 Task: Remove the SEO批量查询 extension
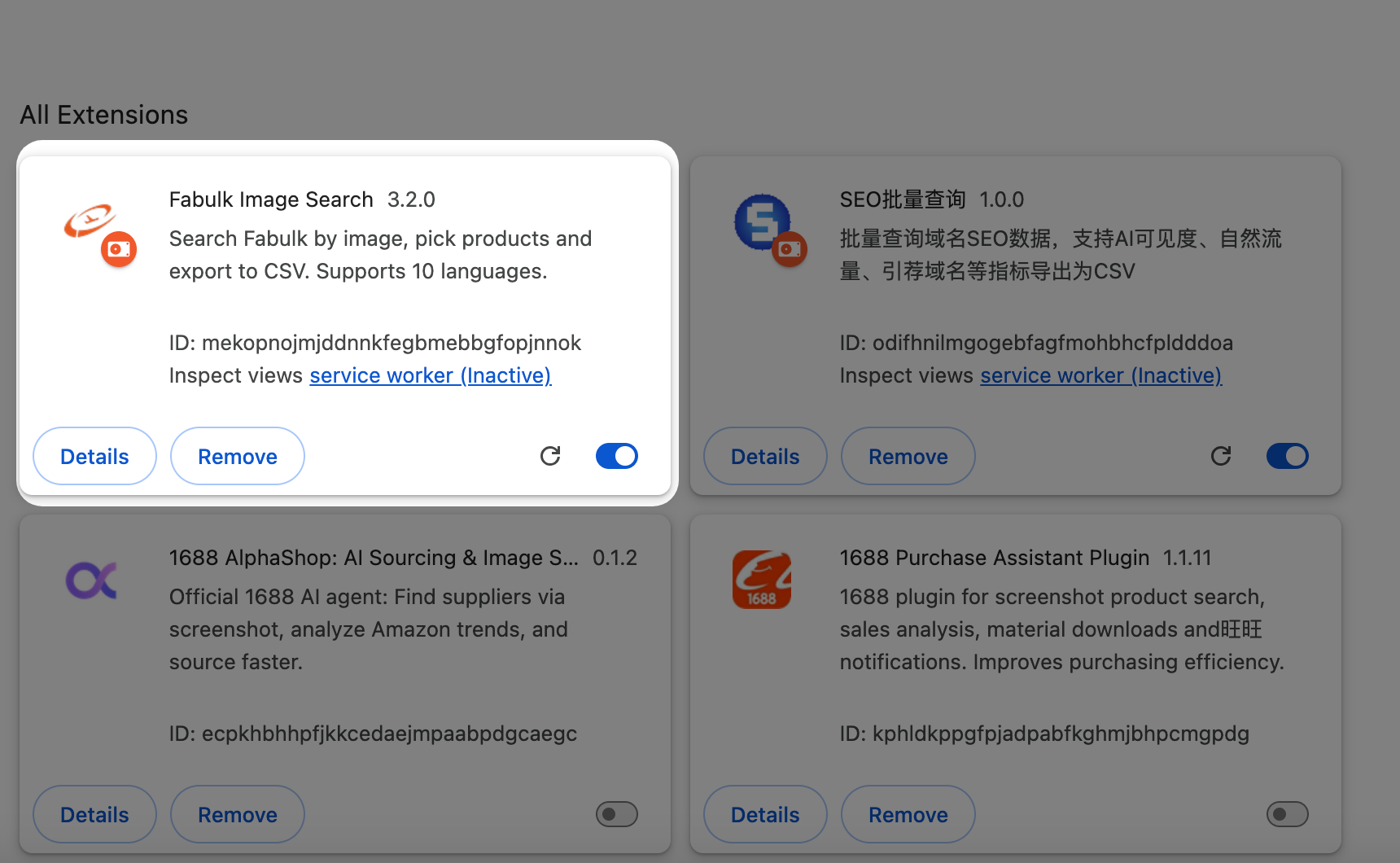(x=908, y=456)
